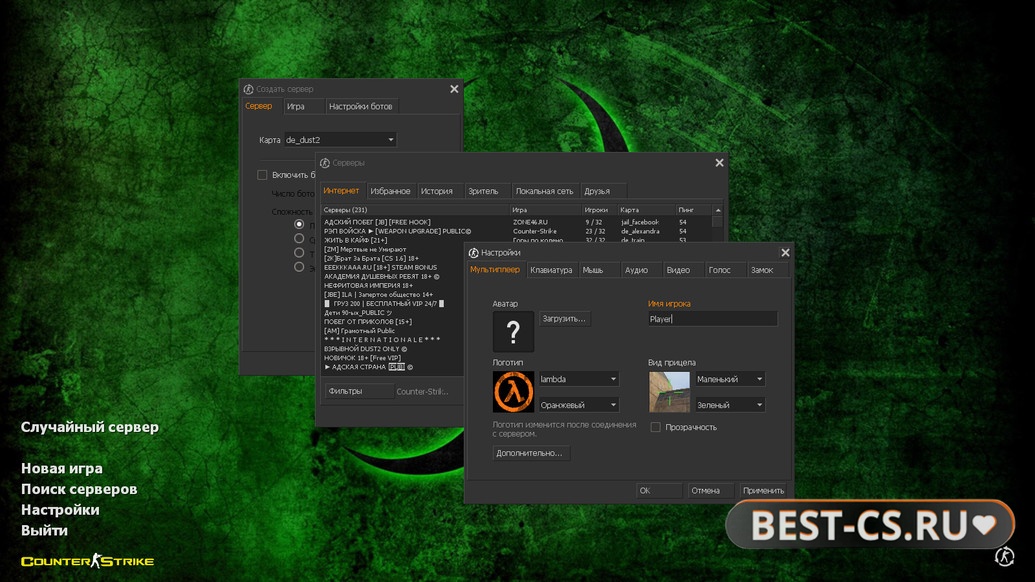The image size is (1035, 582).
Task: Open the Зеленый crosshair color dropdown
Action: click(729, 404)
